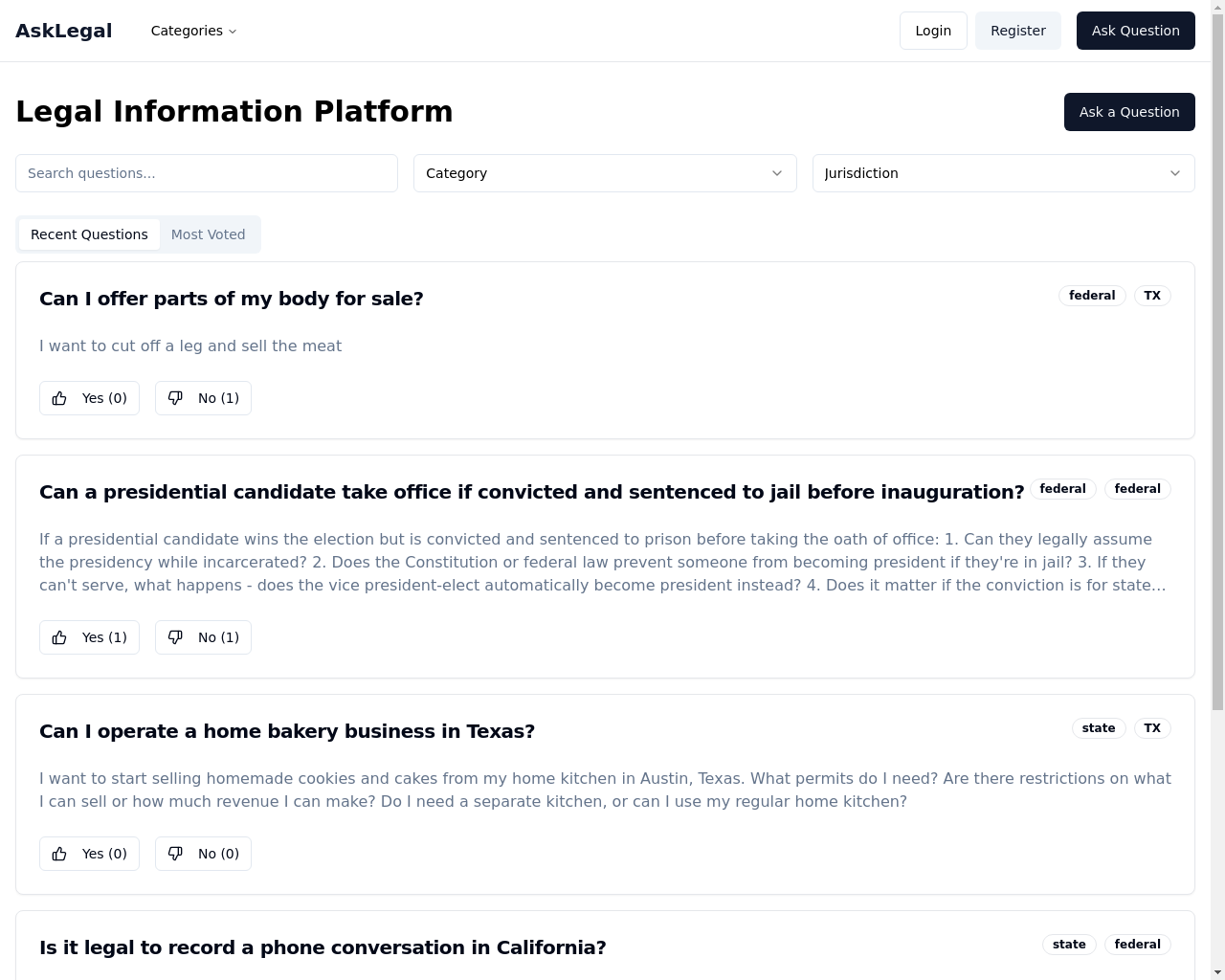The image size is (1225, 980).
Task: Click the home bakery question description text
Action: coord(605,790)
